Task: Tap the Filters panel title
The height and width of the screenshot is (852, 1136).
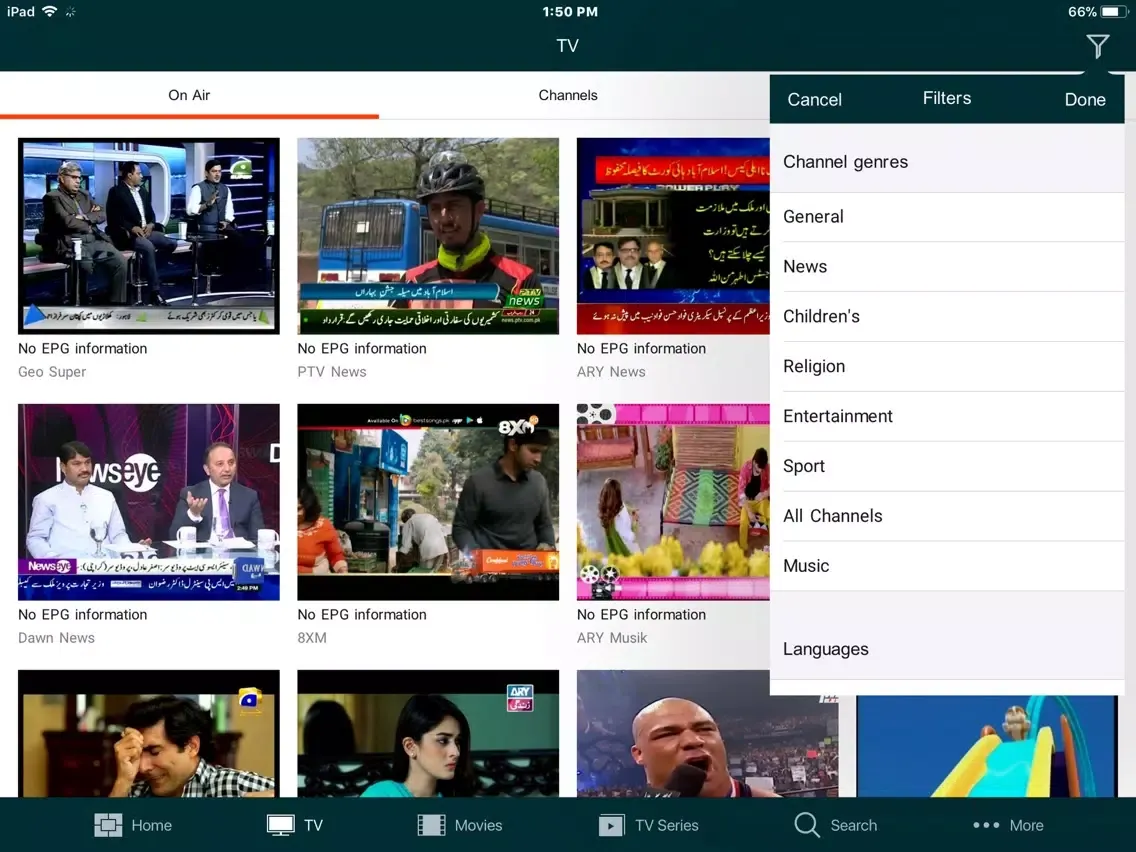Action: click(x=947, y=98)
